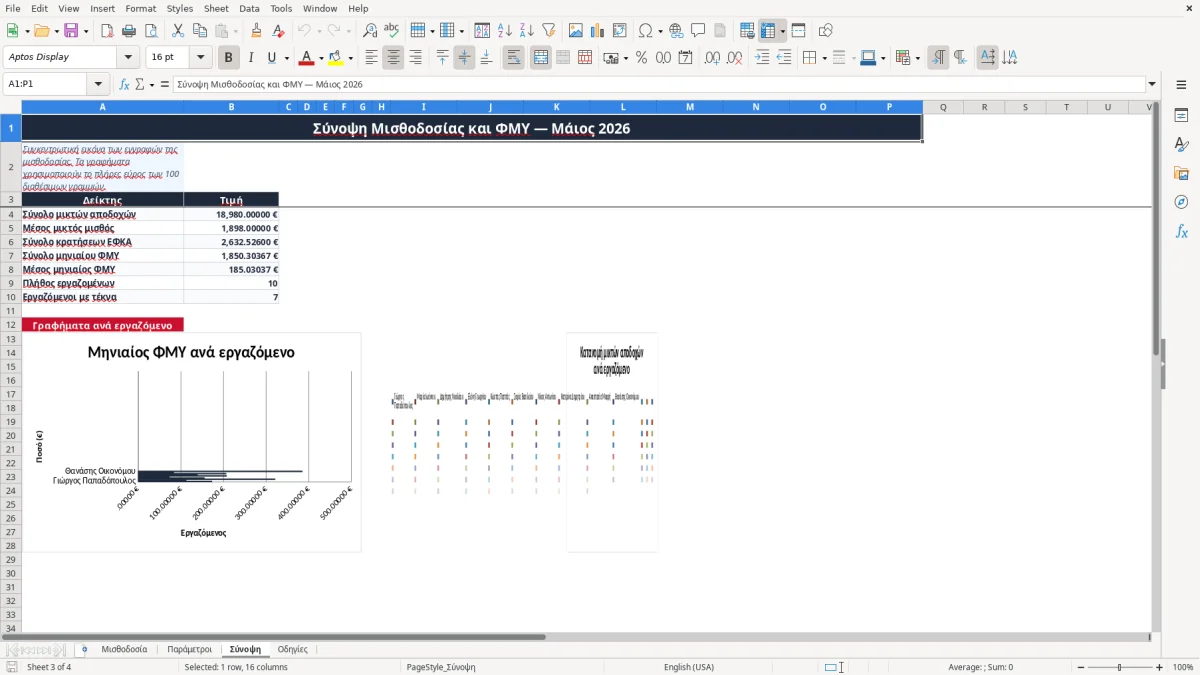Screen dimensions: 1200x675
Task: Export the document directly as PDF
Action: pyautogui.click(x=107, y=31)
